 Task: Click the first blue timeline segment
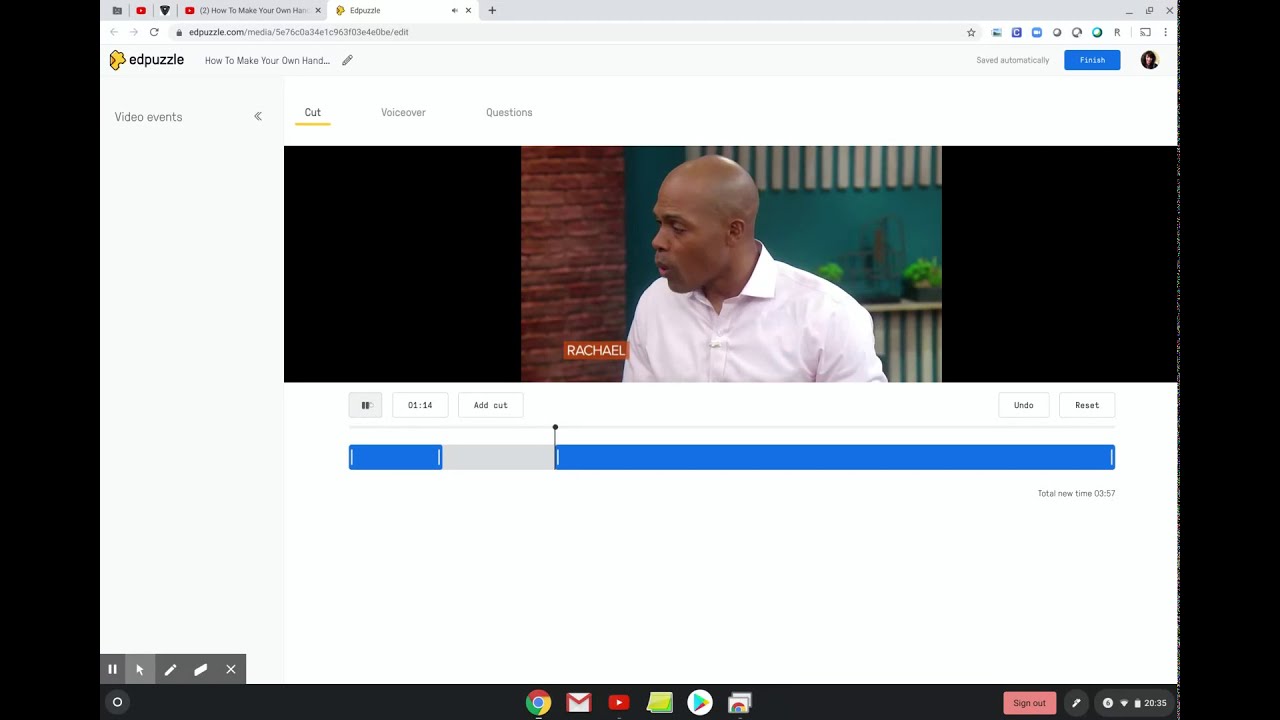click(395, 457)
